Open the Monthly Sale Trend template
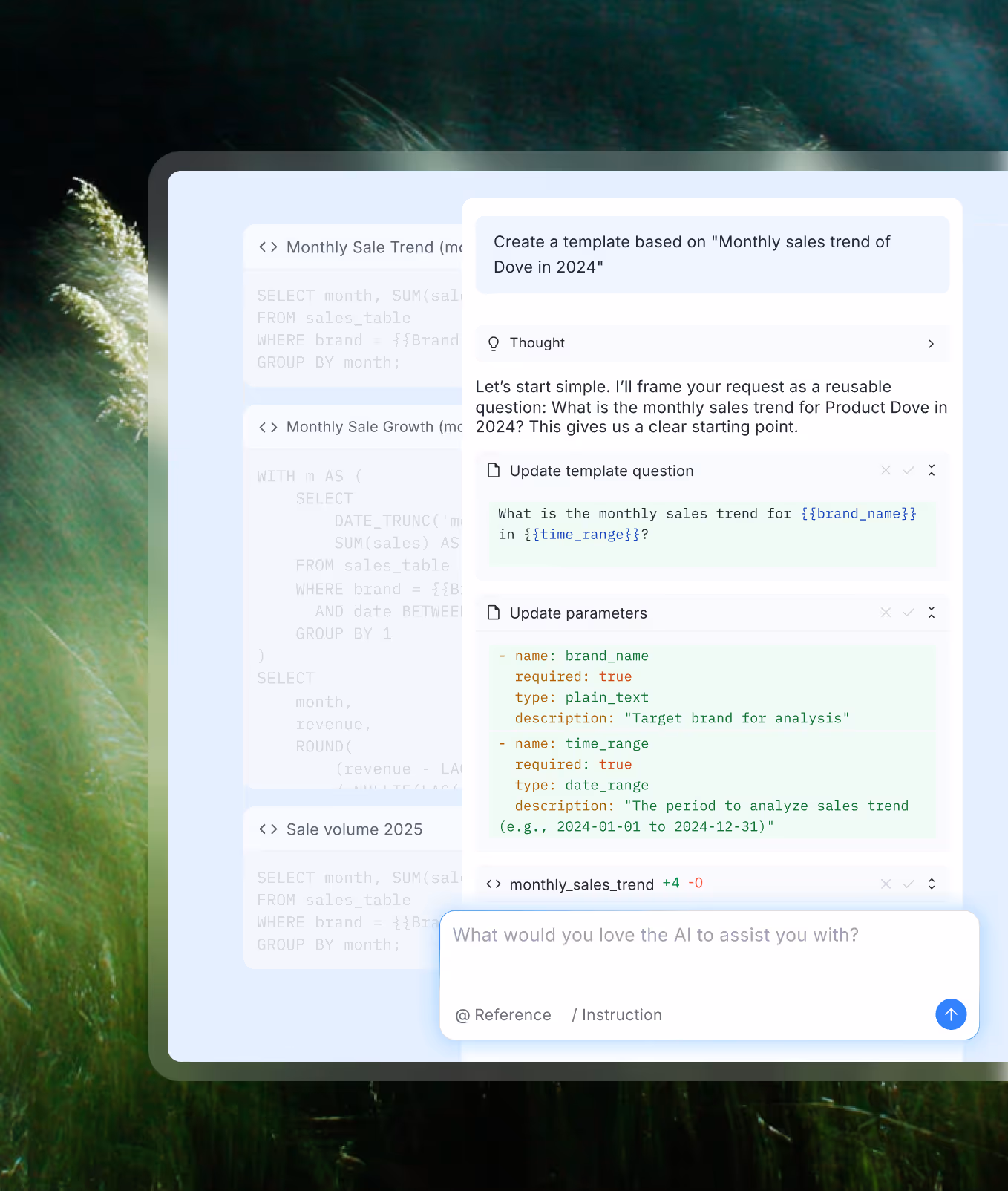This screenshot has height=1191, width=1008. click(x=360, y=247)
